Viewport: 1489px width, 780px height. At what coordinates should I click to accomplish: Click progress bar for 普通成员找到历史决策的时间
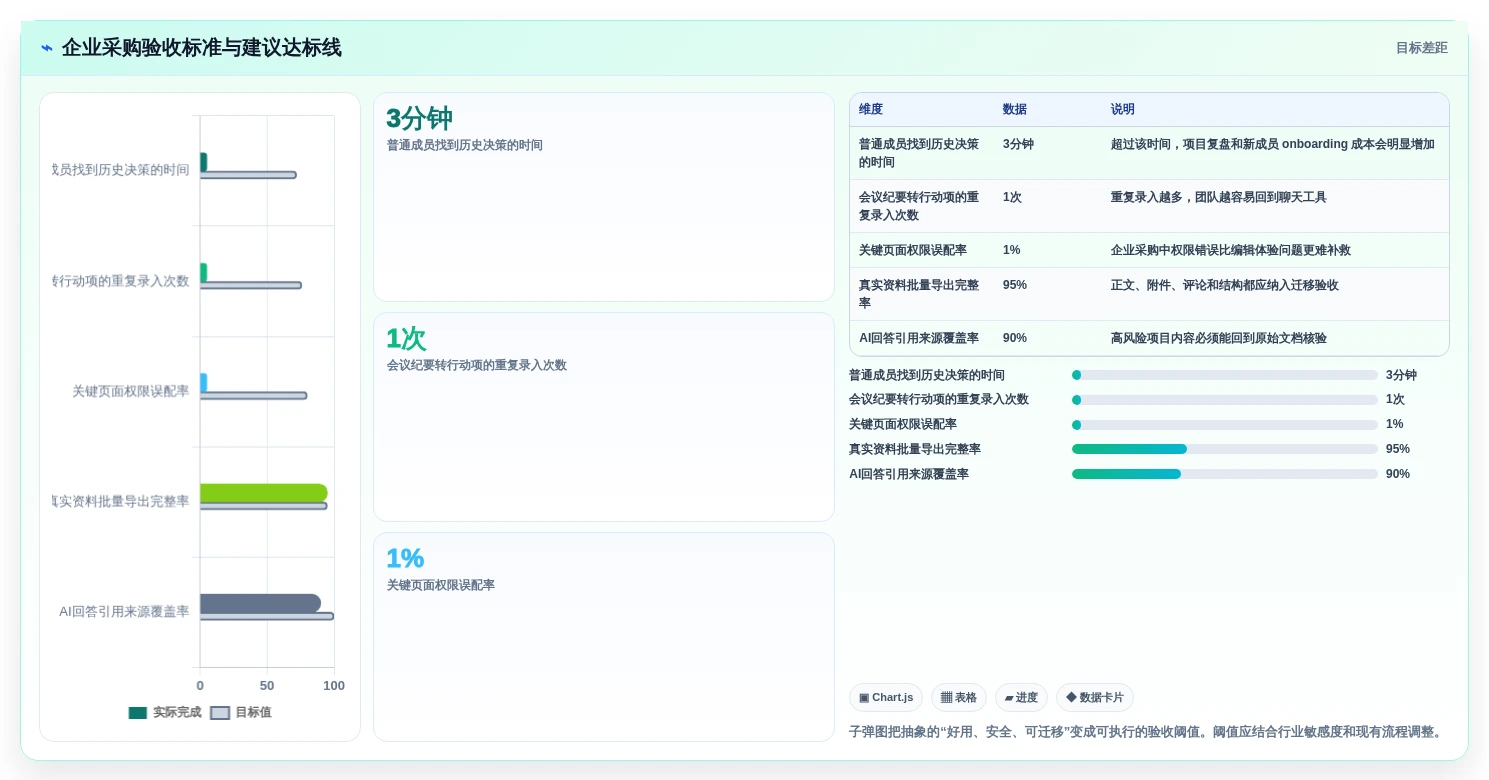click(x=1224, y=375)
